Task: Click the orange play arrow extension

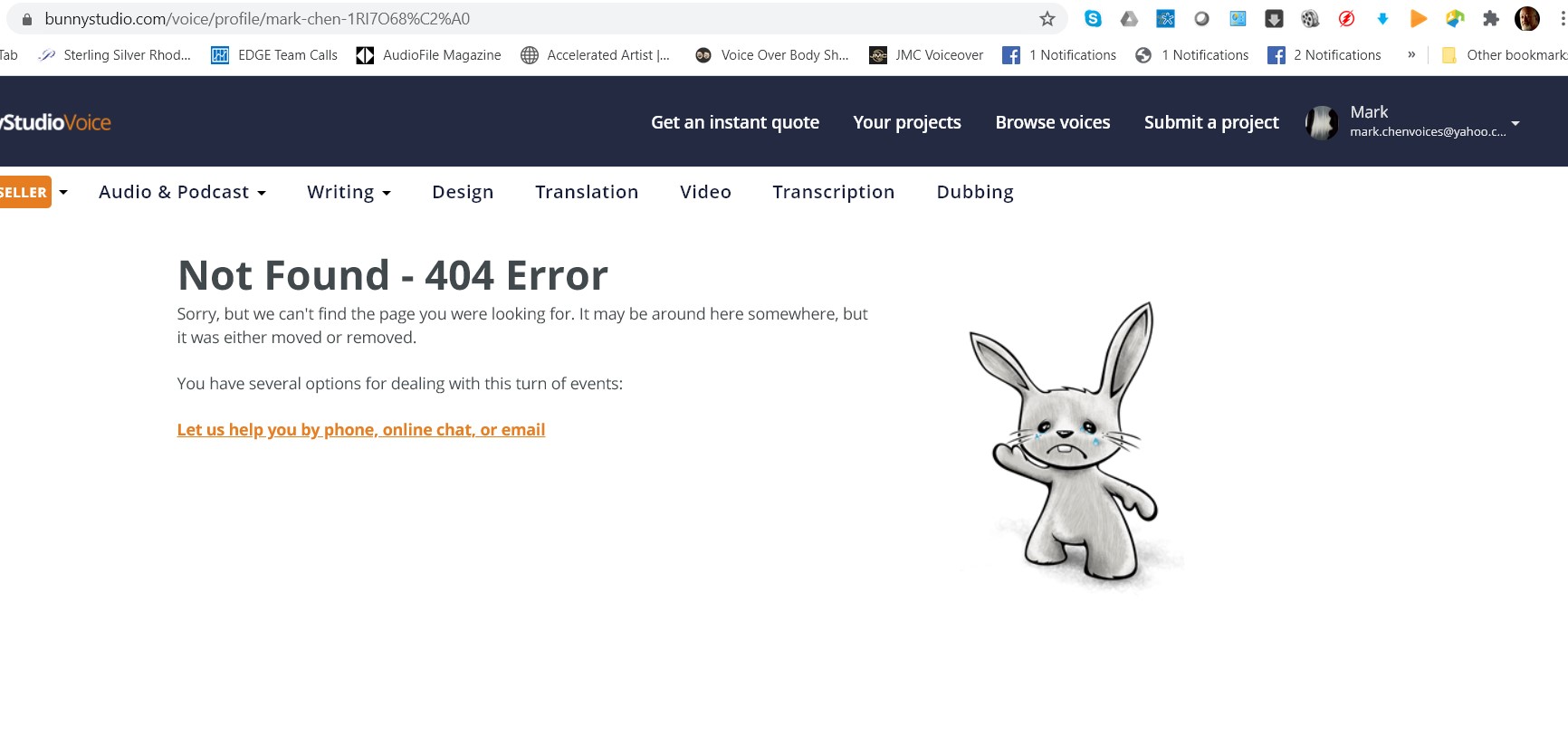Action: click(1419, 19)
